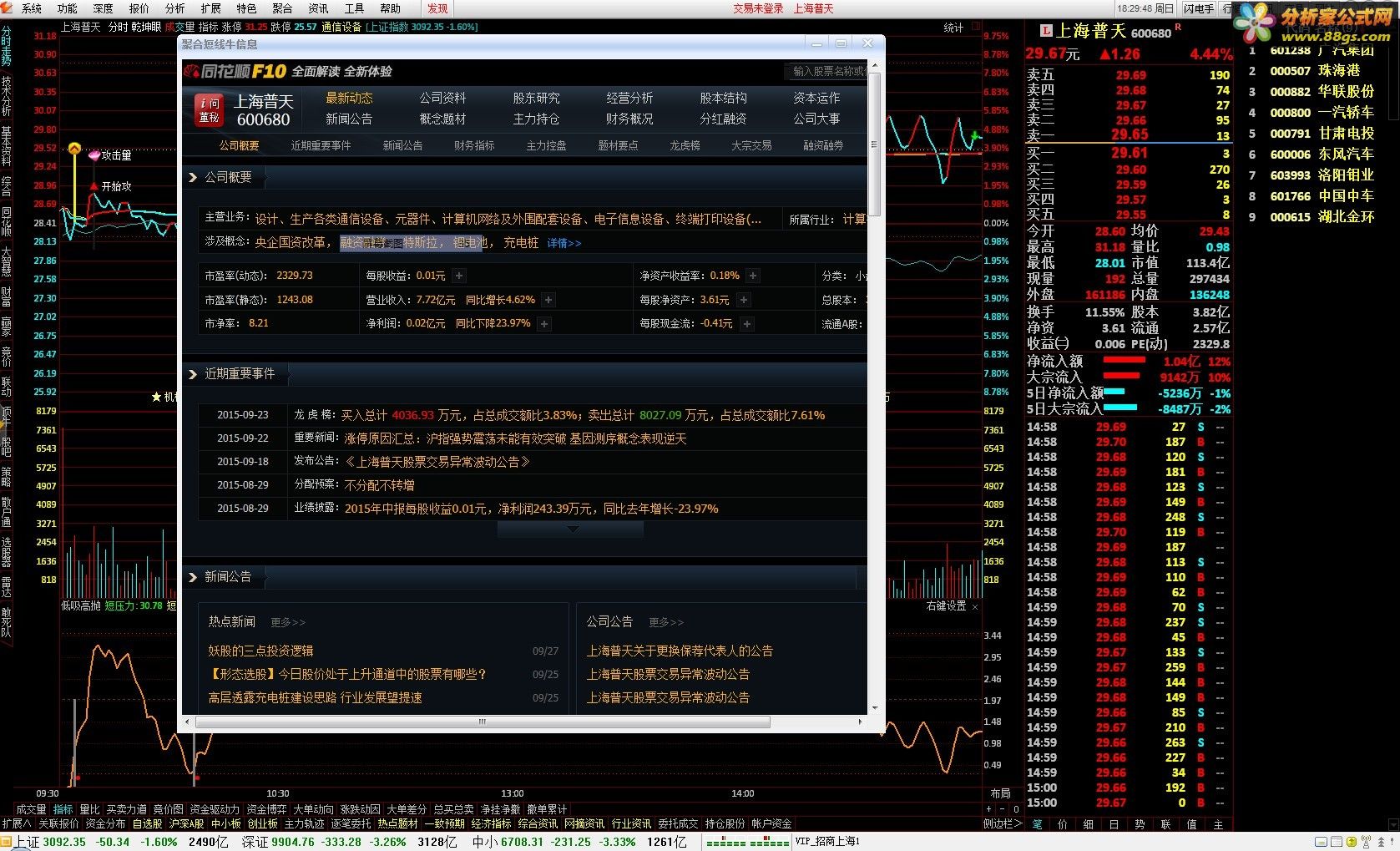Click the red 开始攻 triangle marker on the chart
This screenshot has height=851, width=1400.
[94, 186]
